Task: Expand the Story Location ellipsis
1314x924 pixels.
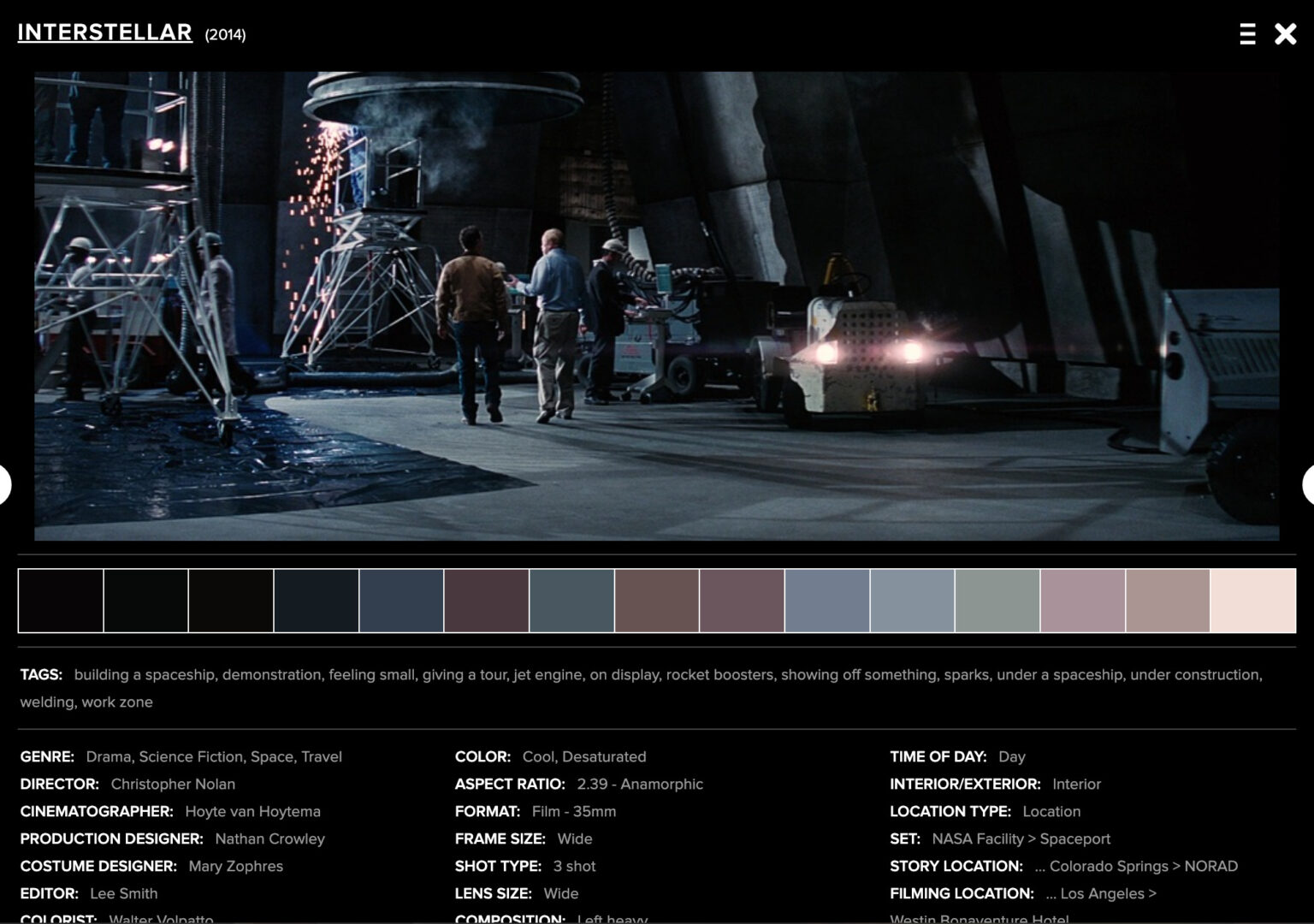Action: [x=1039, y=867]
